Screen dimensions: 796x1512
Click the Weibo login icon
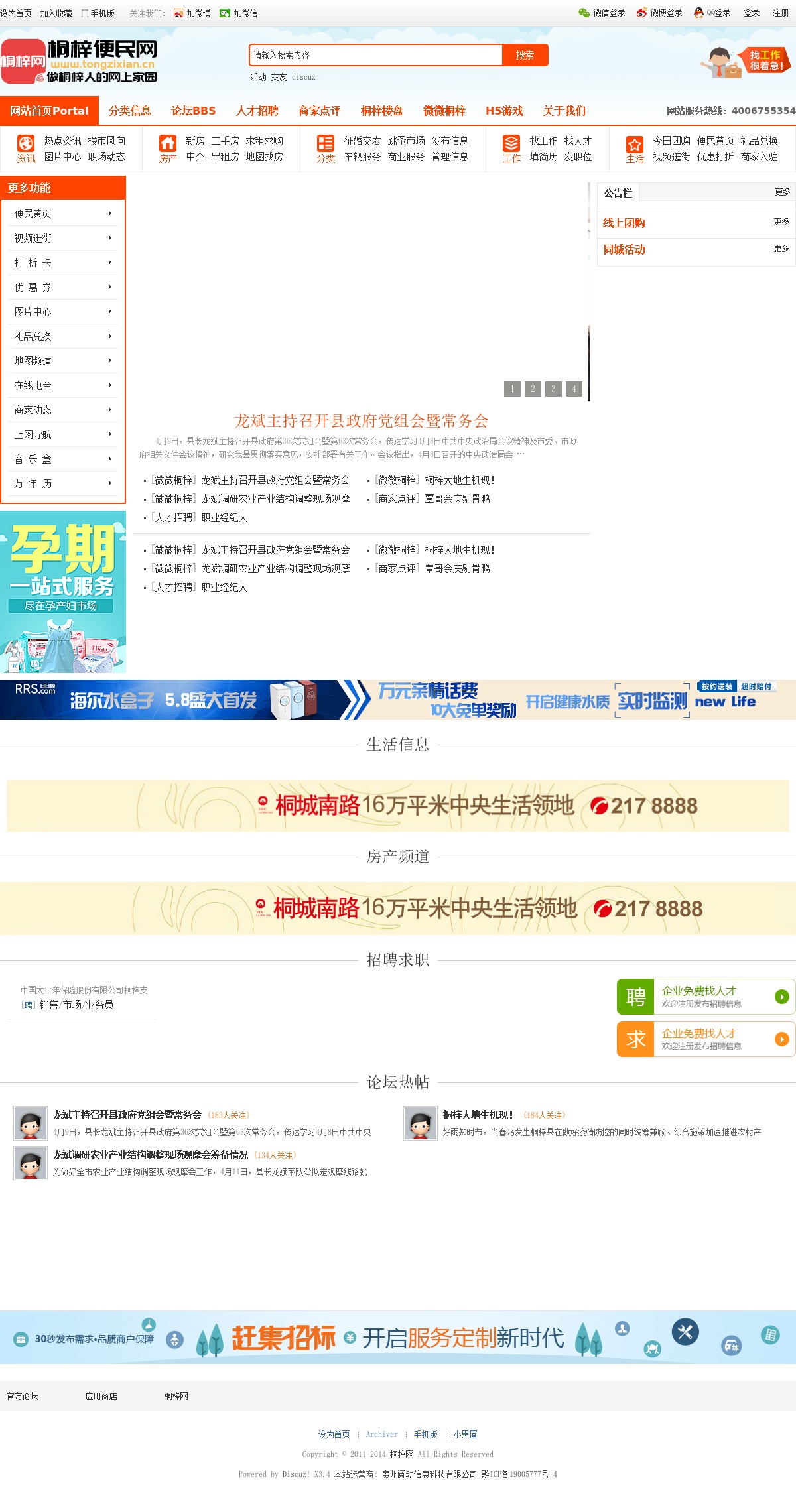[641, 13]
